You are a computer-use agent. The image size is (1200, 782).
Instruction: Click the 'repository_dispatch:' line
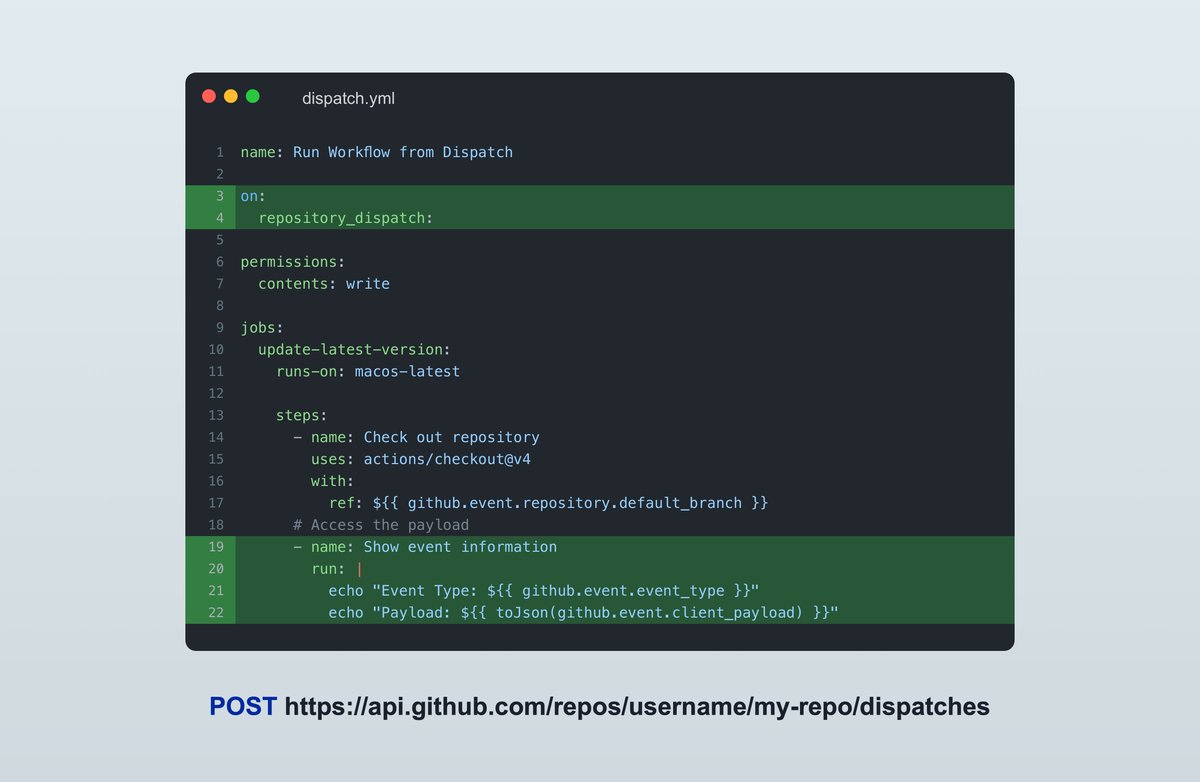[x=346, y=218]
